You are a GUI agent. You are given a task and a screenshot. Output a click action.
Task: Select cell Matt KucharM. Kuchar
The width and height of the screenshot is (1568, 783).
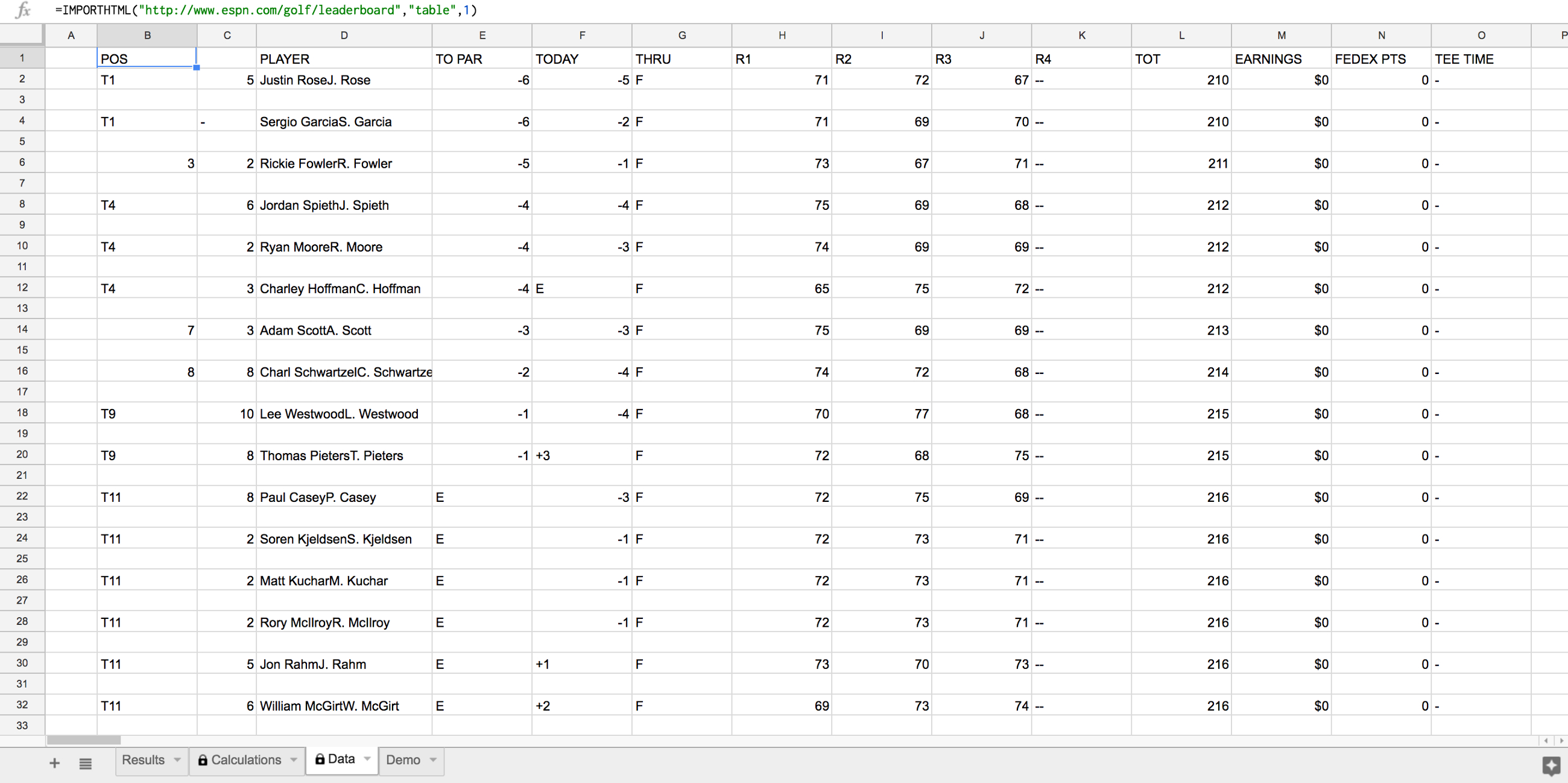click(x=344, y=580)
